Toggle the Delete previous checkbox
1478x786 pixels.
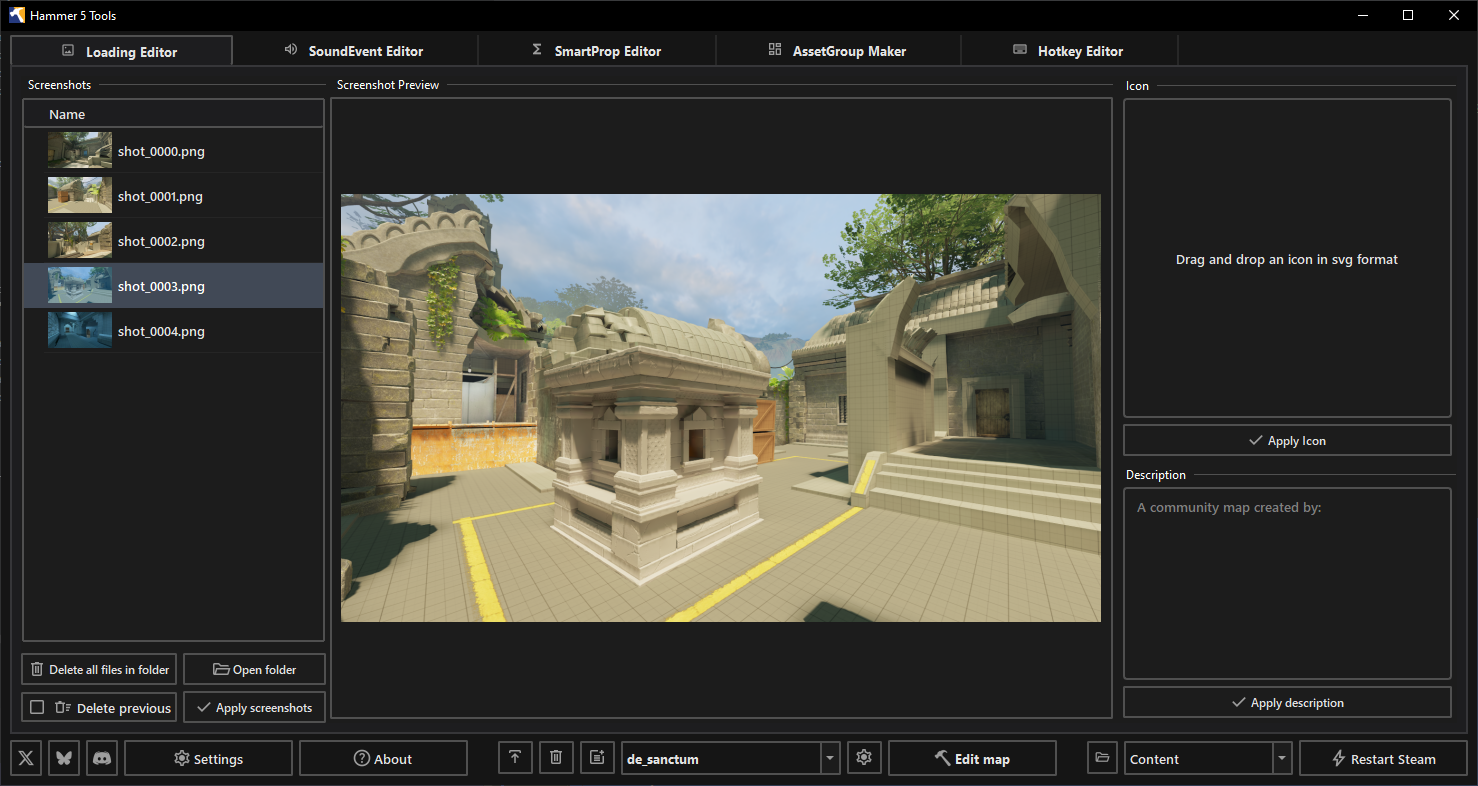[37, 707]
